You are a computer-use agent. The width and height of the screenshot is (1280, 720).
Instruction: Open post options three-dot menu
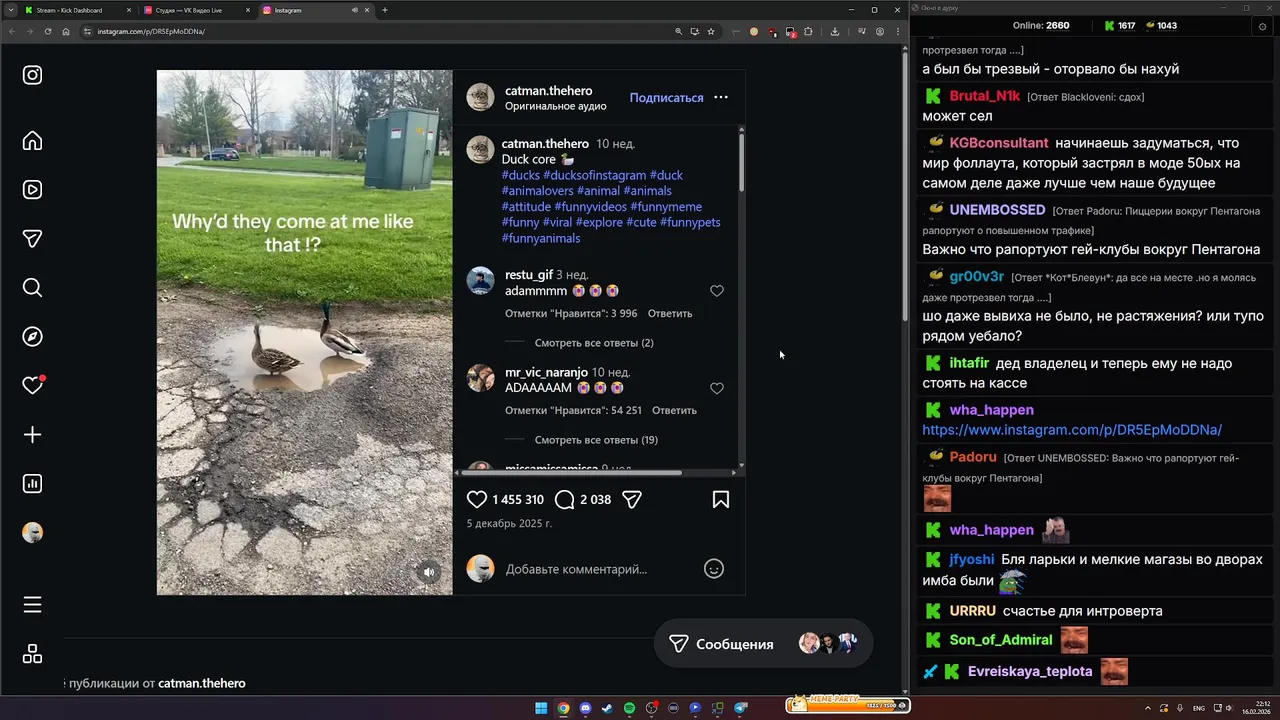pos(721,97)
